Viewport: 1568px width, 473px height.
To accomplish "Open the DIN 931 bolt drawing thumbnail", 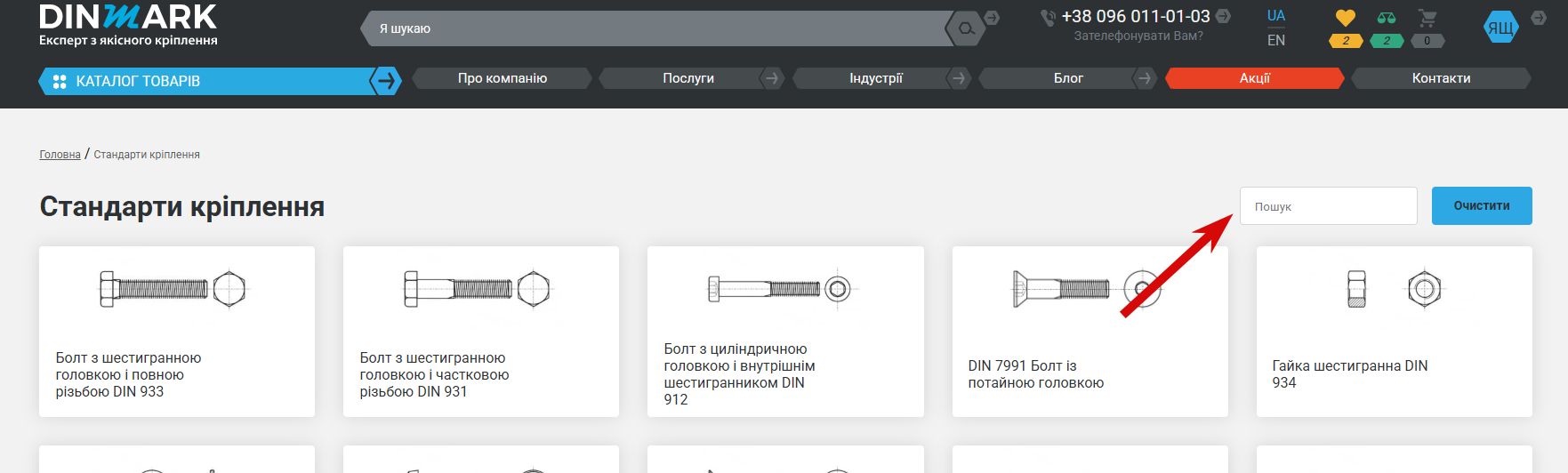I will tap(477, 289).
